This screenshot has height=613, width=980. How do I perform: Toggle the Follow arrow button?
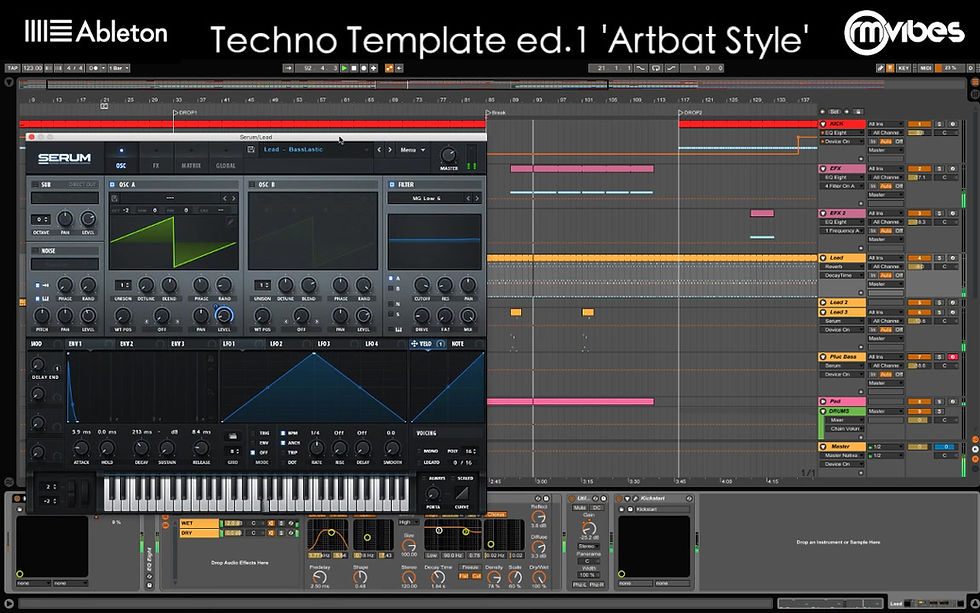pos(288,67)
